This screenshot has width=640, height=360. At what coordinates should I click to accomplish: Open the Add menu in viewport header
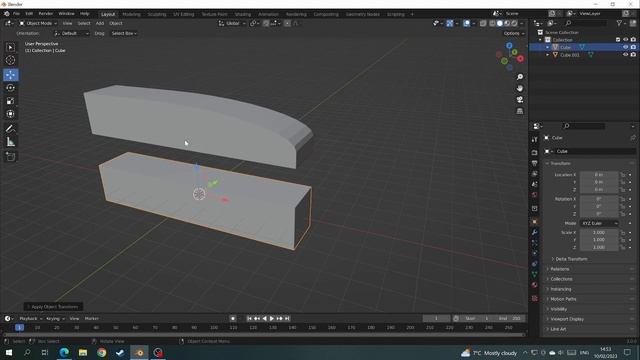click(x=100, y=24)
